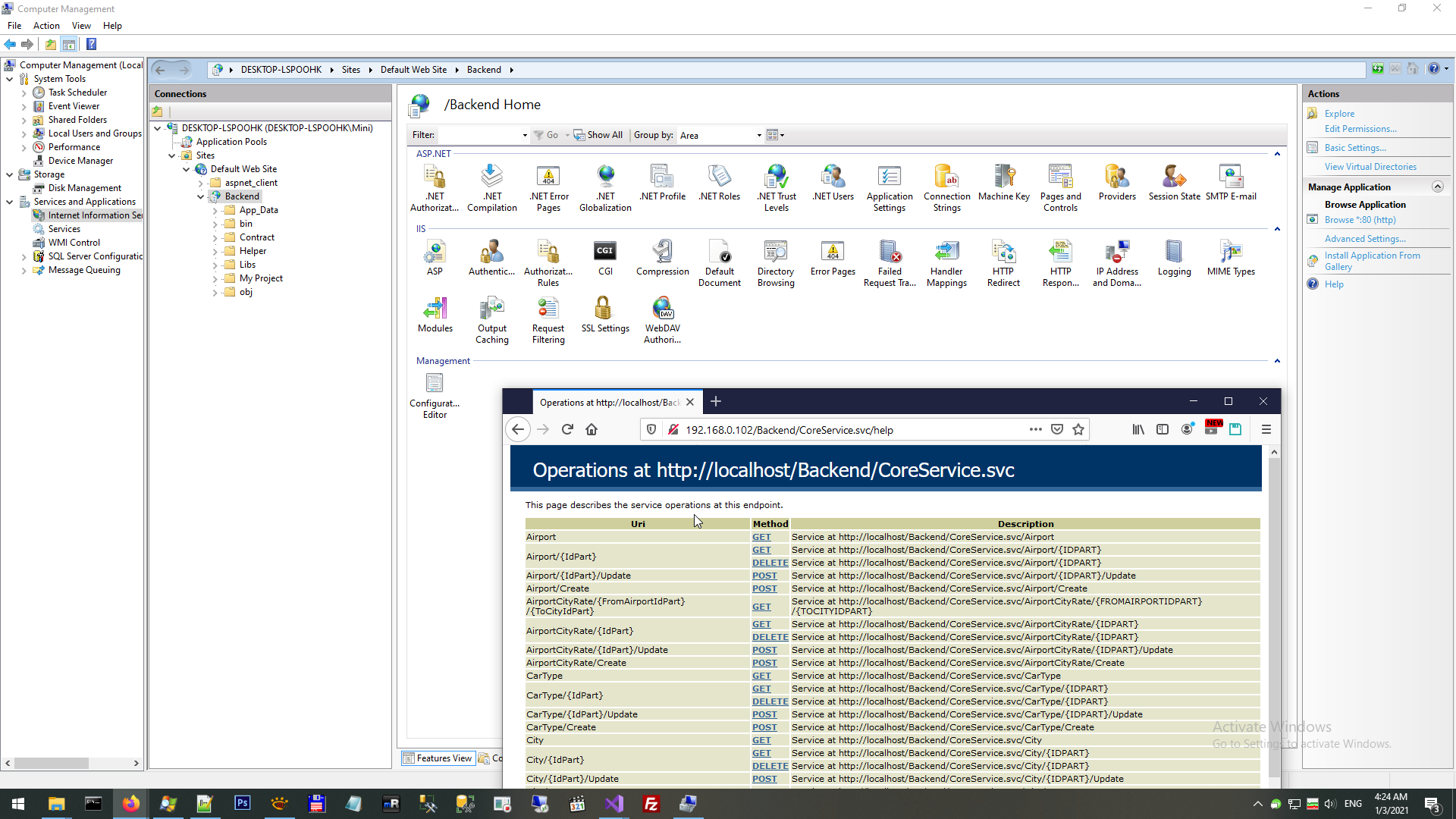Click the Browse *:80 (http) link
Screen dimensions: 1456x819
(x=1360, y=220)
